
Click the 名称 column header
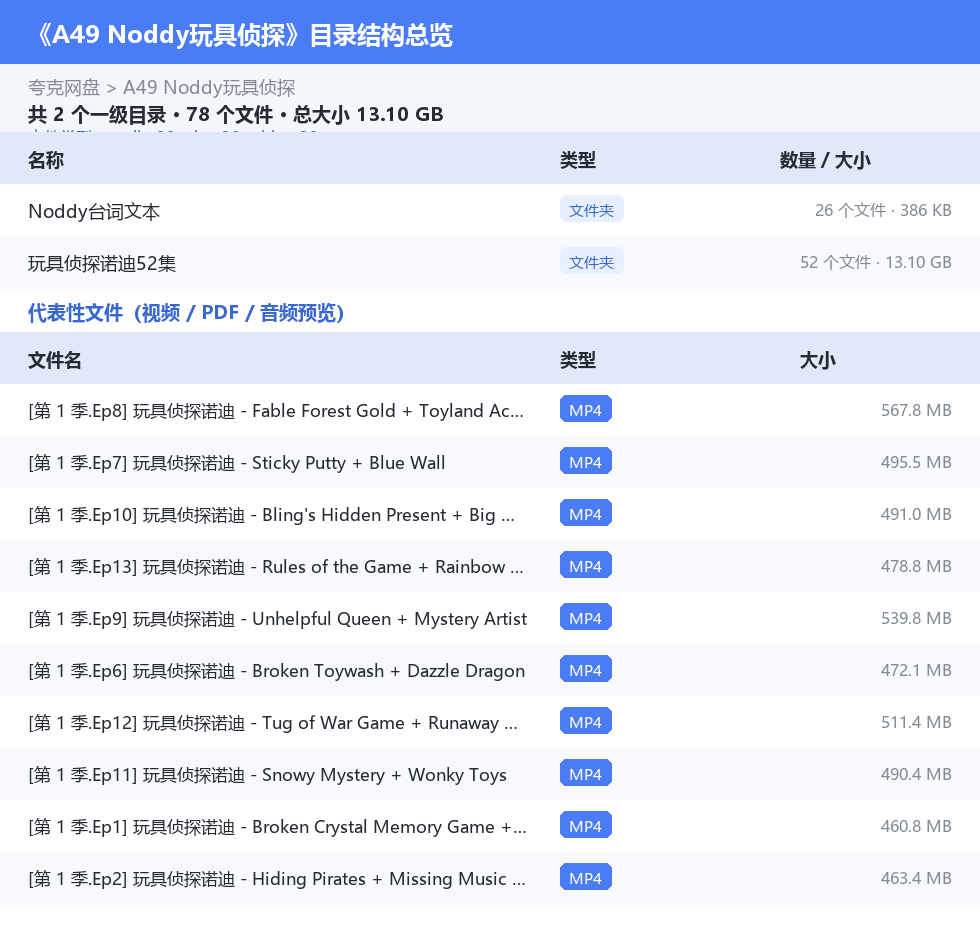point(46,160)
